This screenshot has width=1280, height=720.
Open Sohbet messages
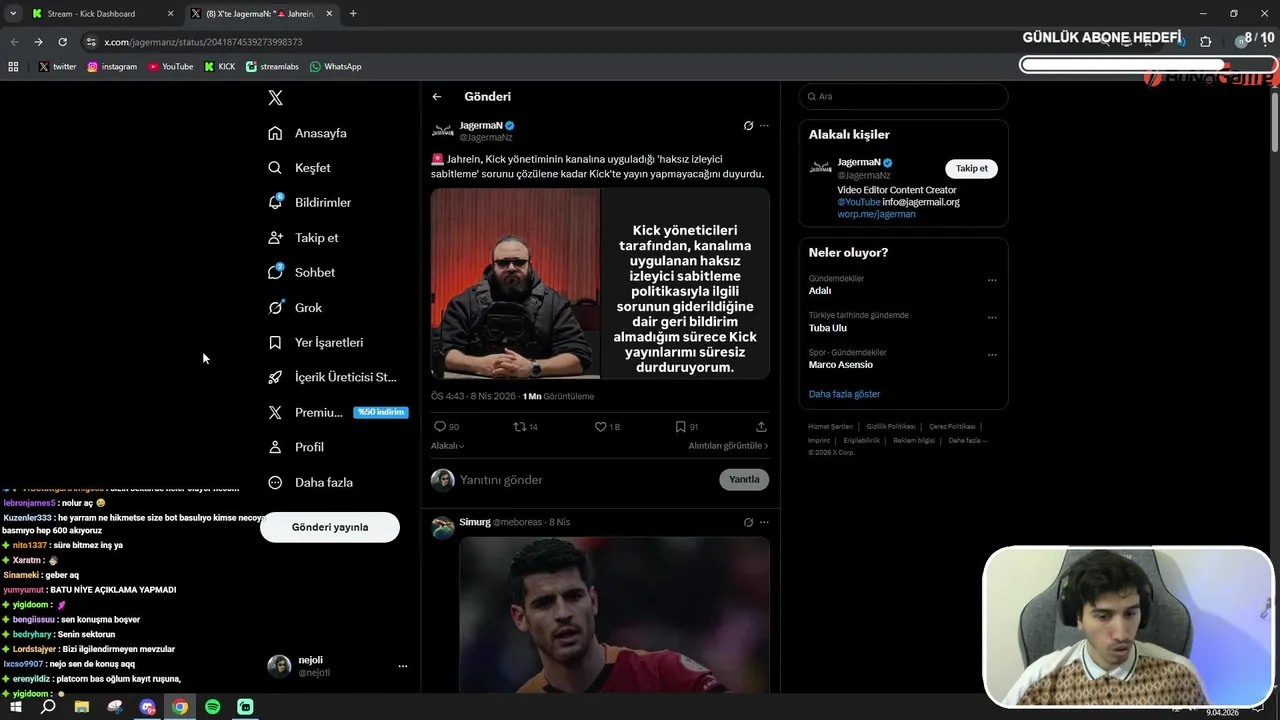pos(301,273)
